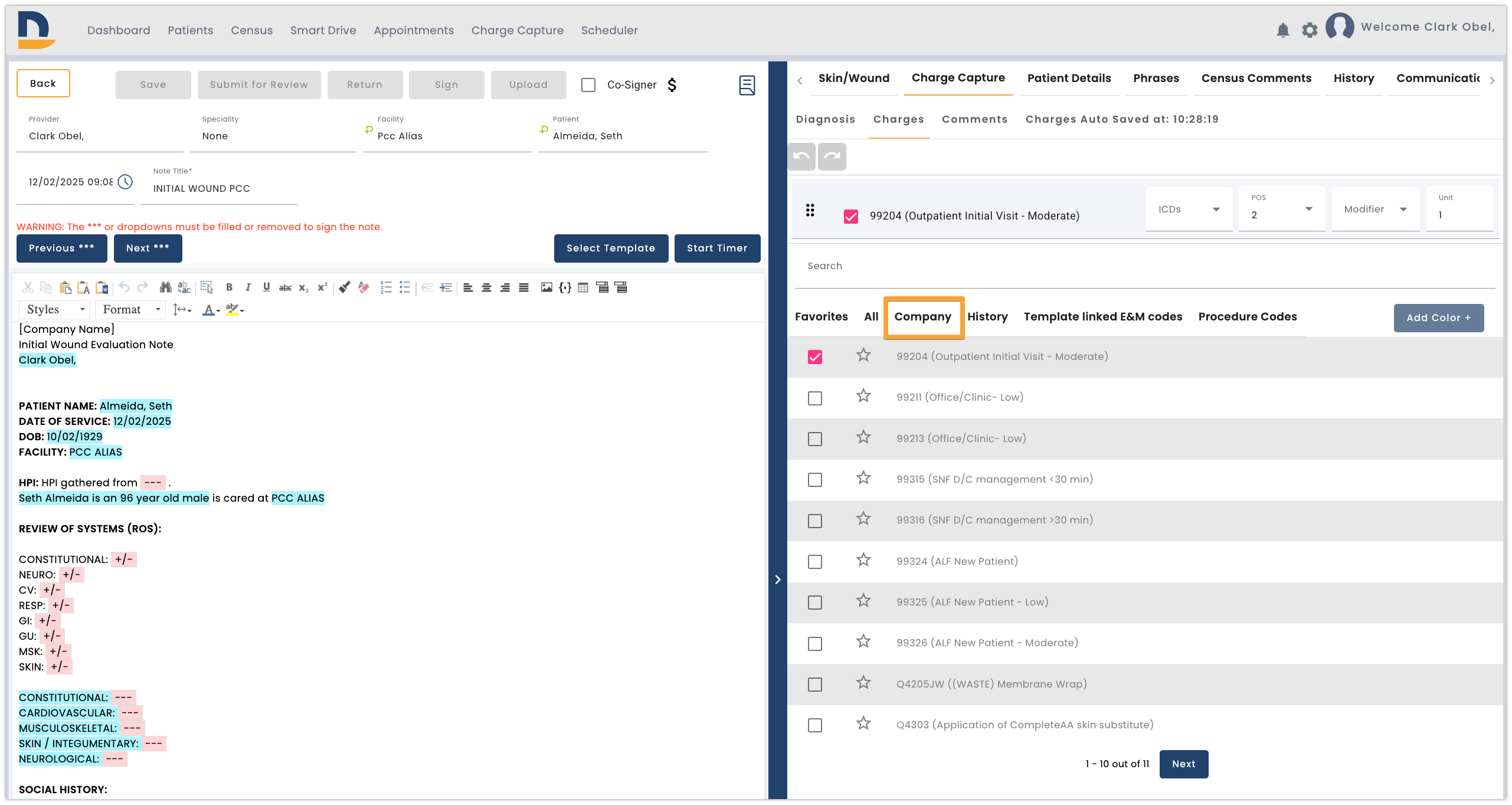
Task: Open the ICDs dropdown
Action: [x=1189, y=209]
